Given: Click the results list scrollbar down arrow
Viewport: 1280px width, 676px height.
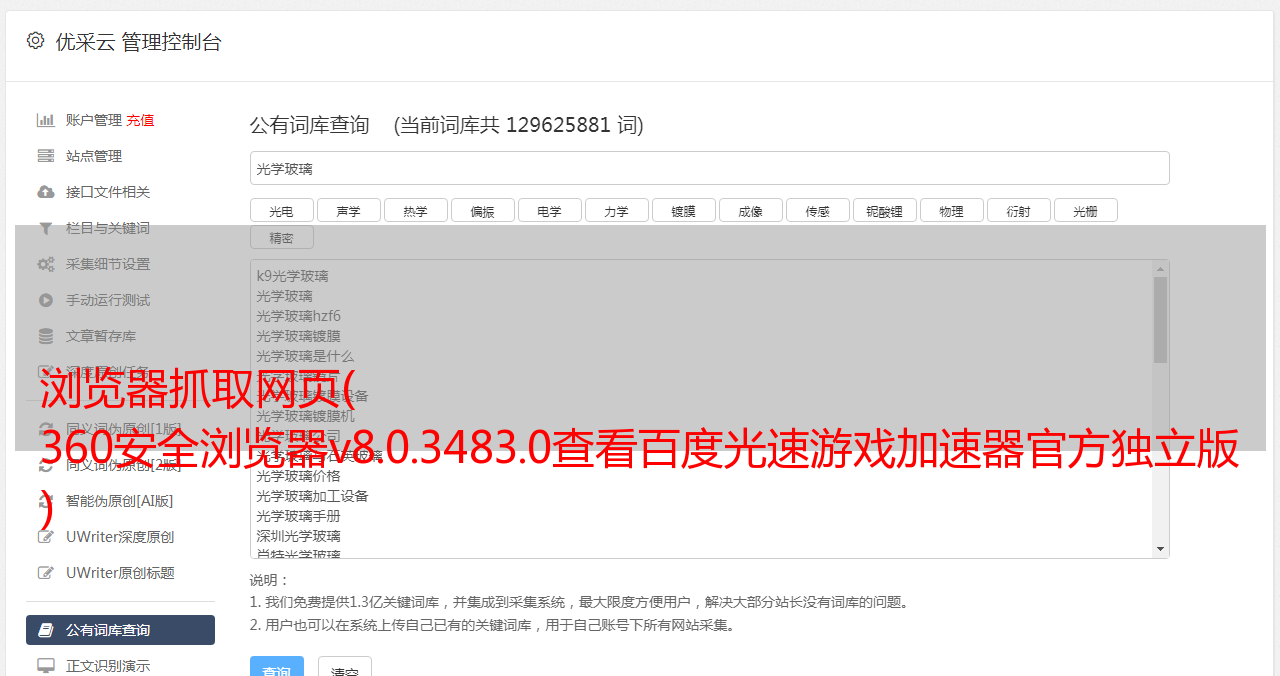Looking at the screenshot, I should point(1160,549).
